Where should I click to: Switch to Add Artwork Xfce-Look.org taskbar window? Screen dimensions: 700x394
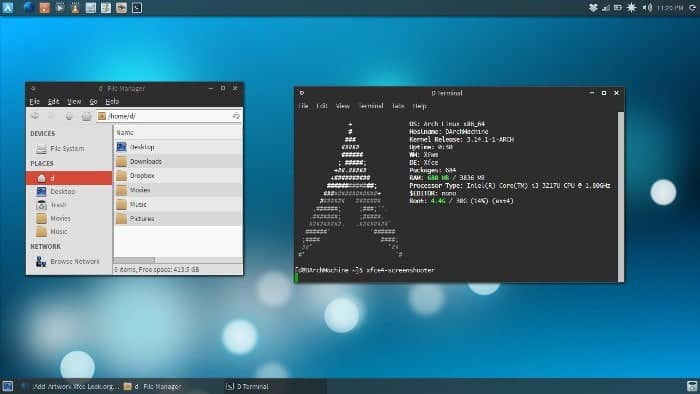[x=71, y=386]
